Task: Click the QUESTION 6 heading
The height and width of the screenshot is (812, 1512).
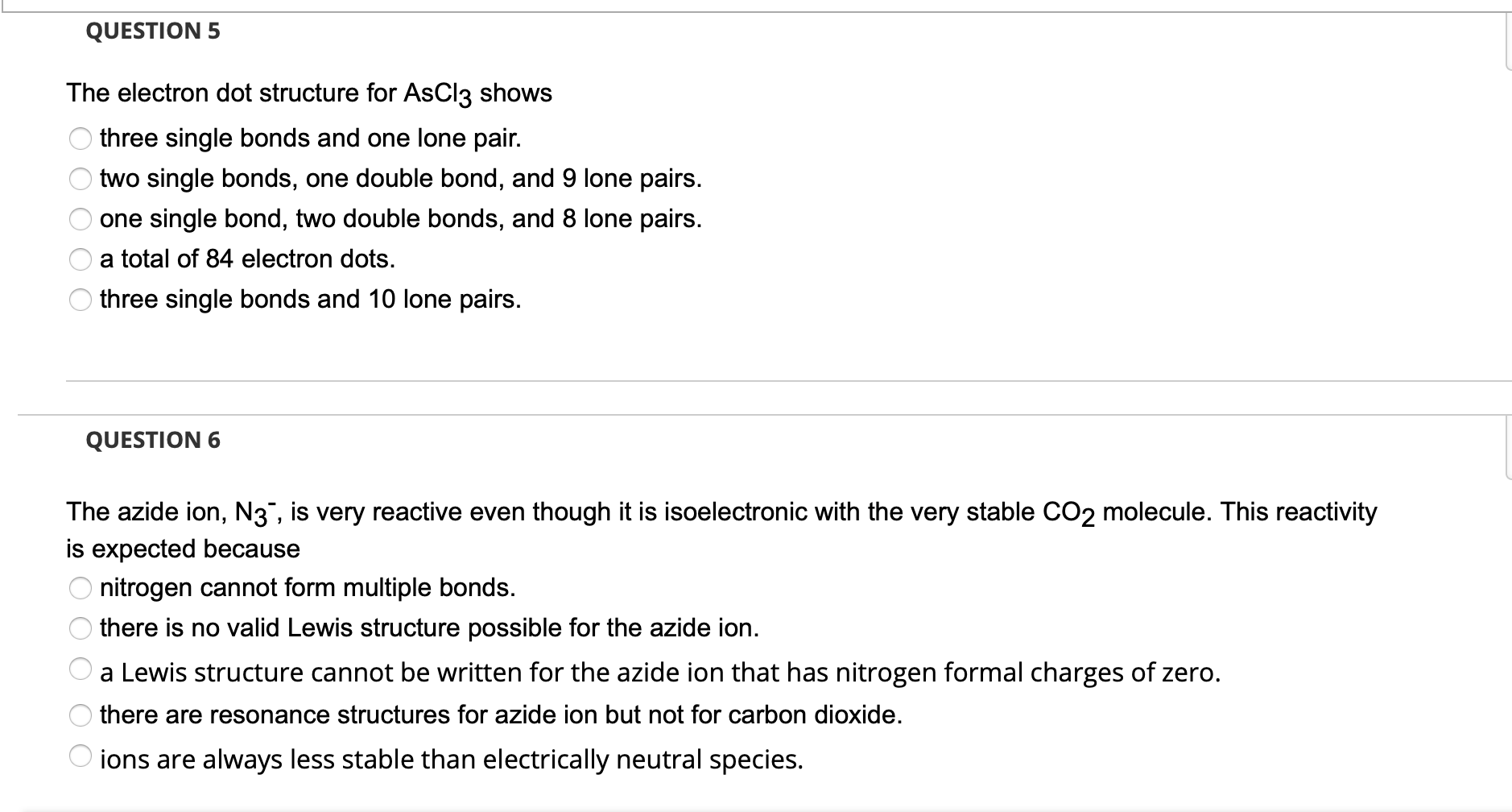Action: [153, 440]
